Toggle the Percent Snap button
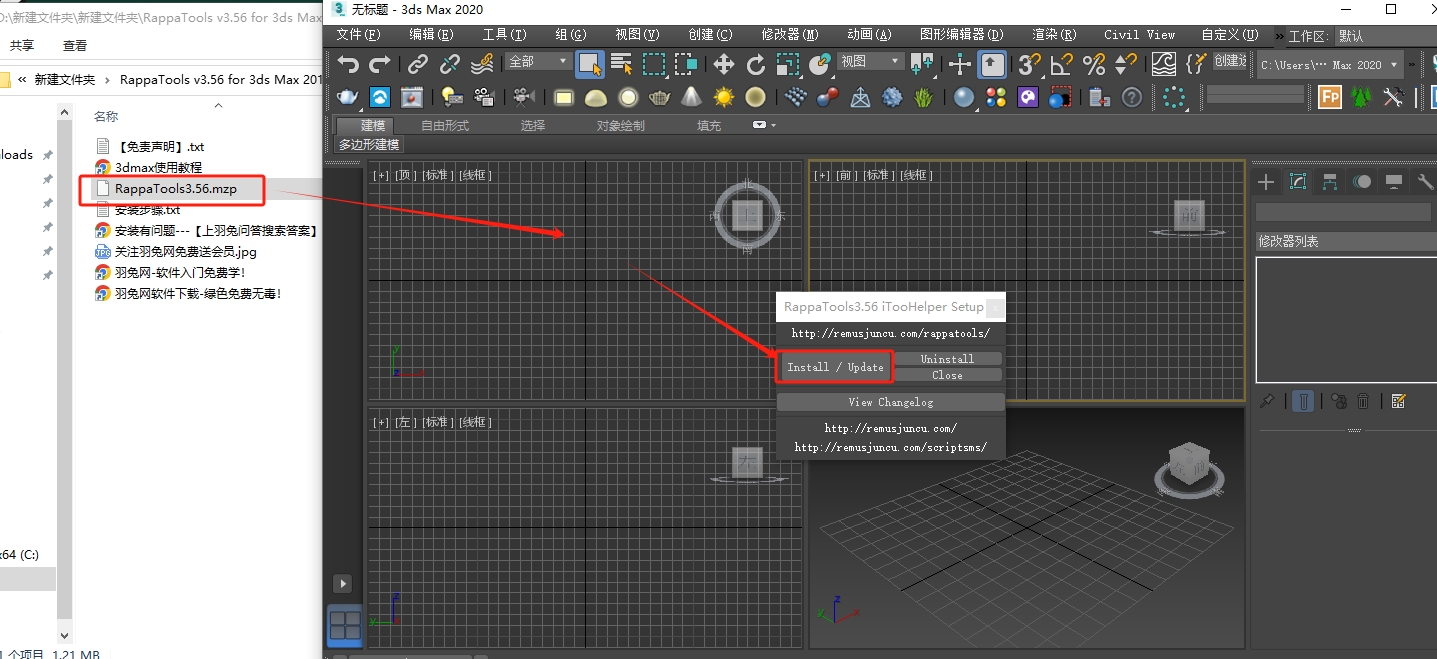This screenshot has height=659, width=1437. click(1094, 65)
